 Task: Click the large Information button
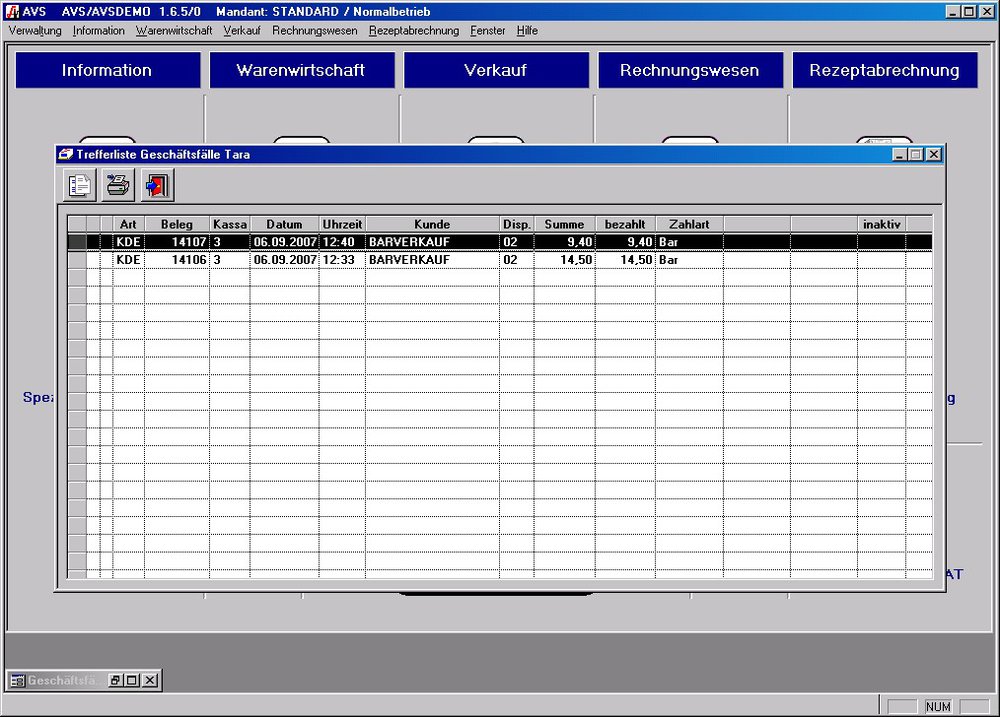pos(107,70)
